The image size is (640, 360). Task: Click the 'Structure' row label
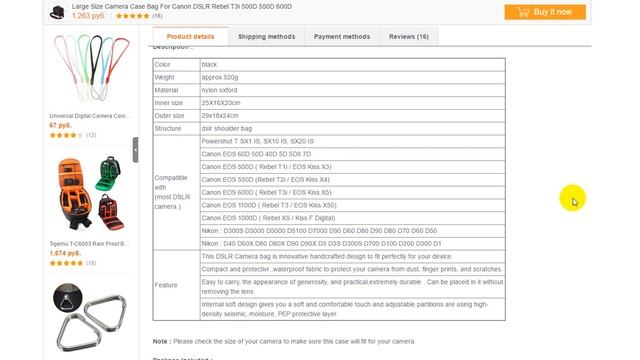(168, 128)
